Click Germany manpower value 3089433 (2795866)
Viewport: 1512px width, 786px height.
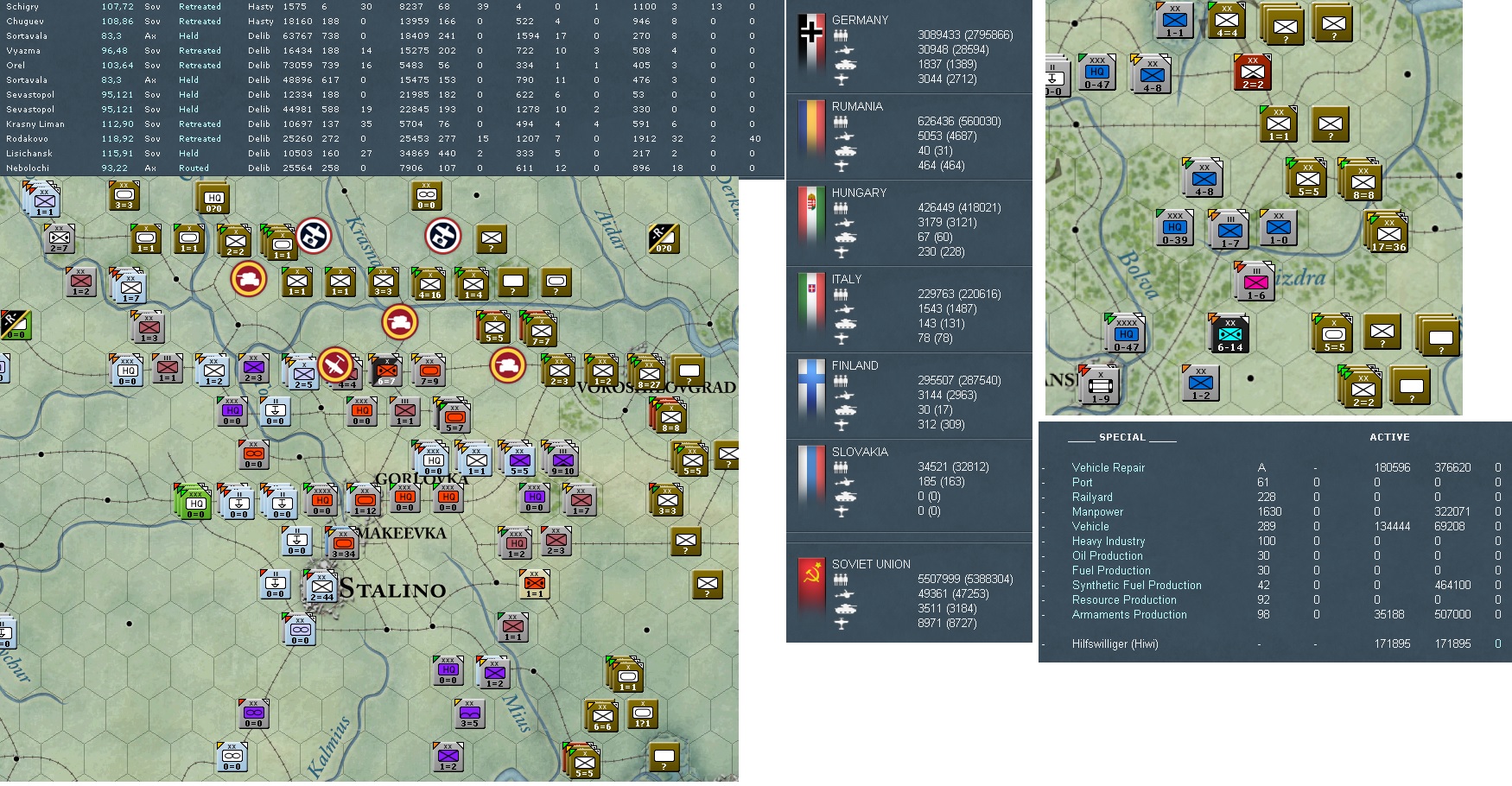click(x=965, y=35)
